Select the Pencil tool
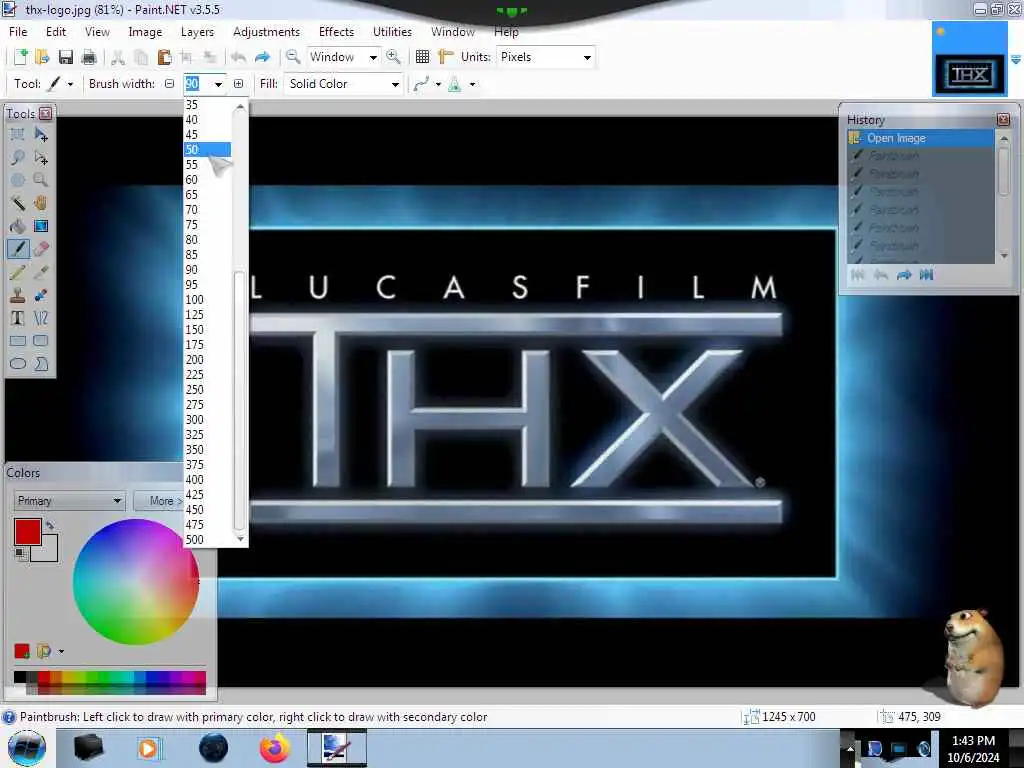This screenshot has width=1024, height=768. click(18, 272)
